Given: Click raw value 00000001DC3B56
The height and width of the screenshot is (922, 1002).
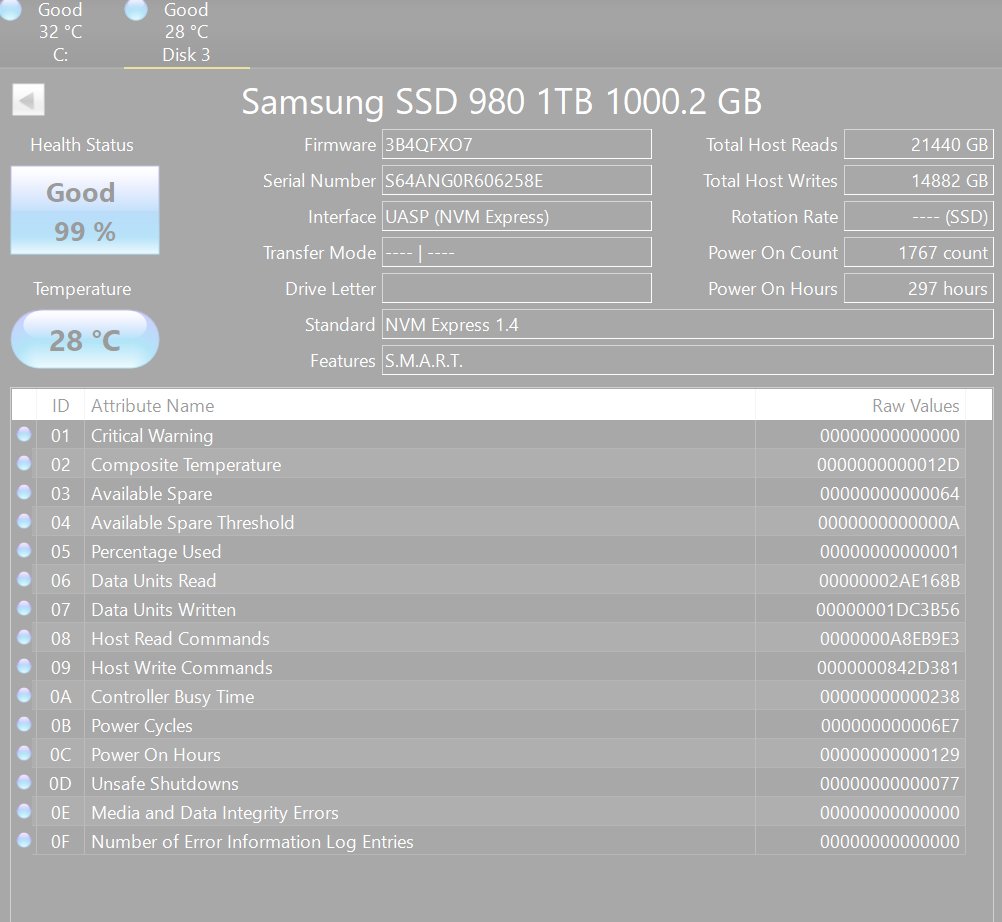Looking at the screenshot, I should point(888,610).
